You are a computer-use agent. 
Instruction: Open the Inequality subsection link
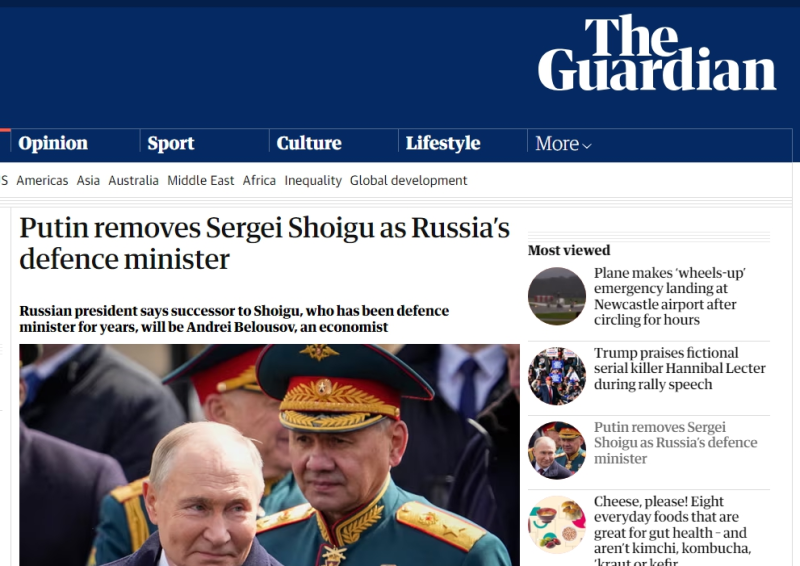pos(313,180)
